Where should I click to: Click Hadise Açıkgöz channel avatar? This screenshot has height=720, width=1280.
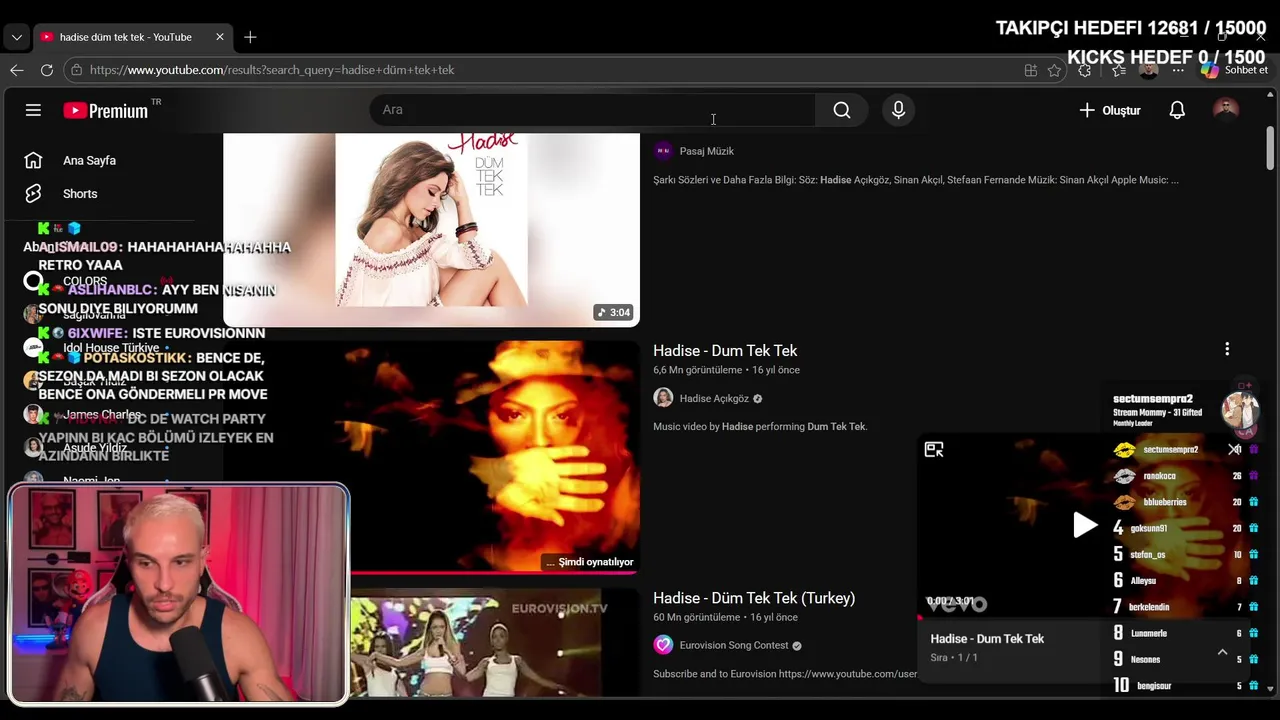coord(663,398)
